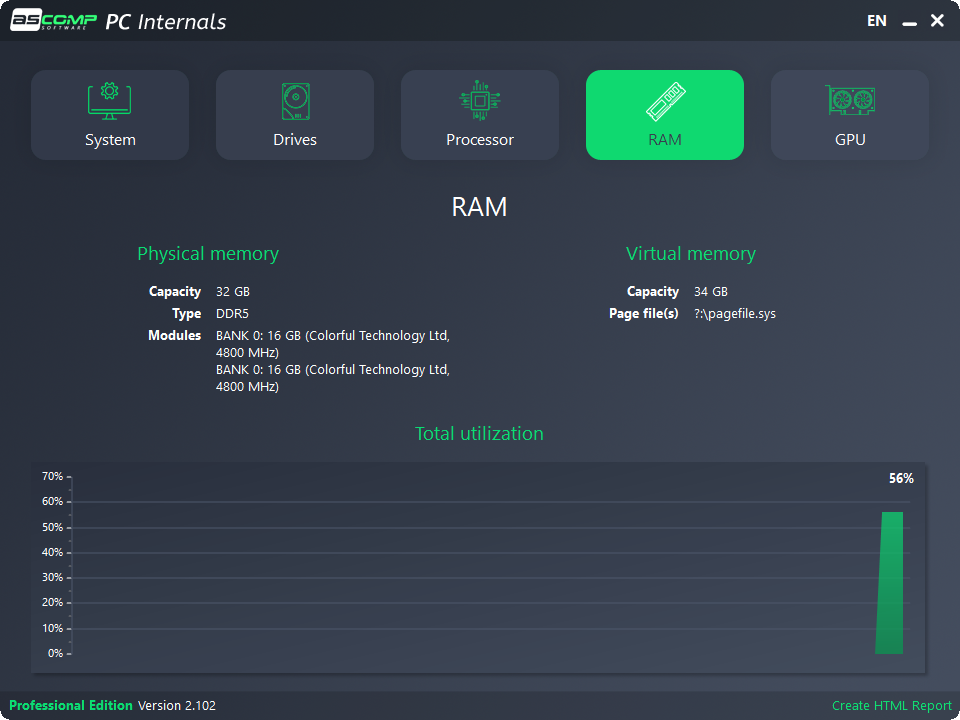
Task: Select the Drives section icon
Action: 295,115
